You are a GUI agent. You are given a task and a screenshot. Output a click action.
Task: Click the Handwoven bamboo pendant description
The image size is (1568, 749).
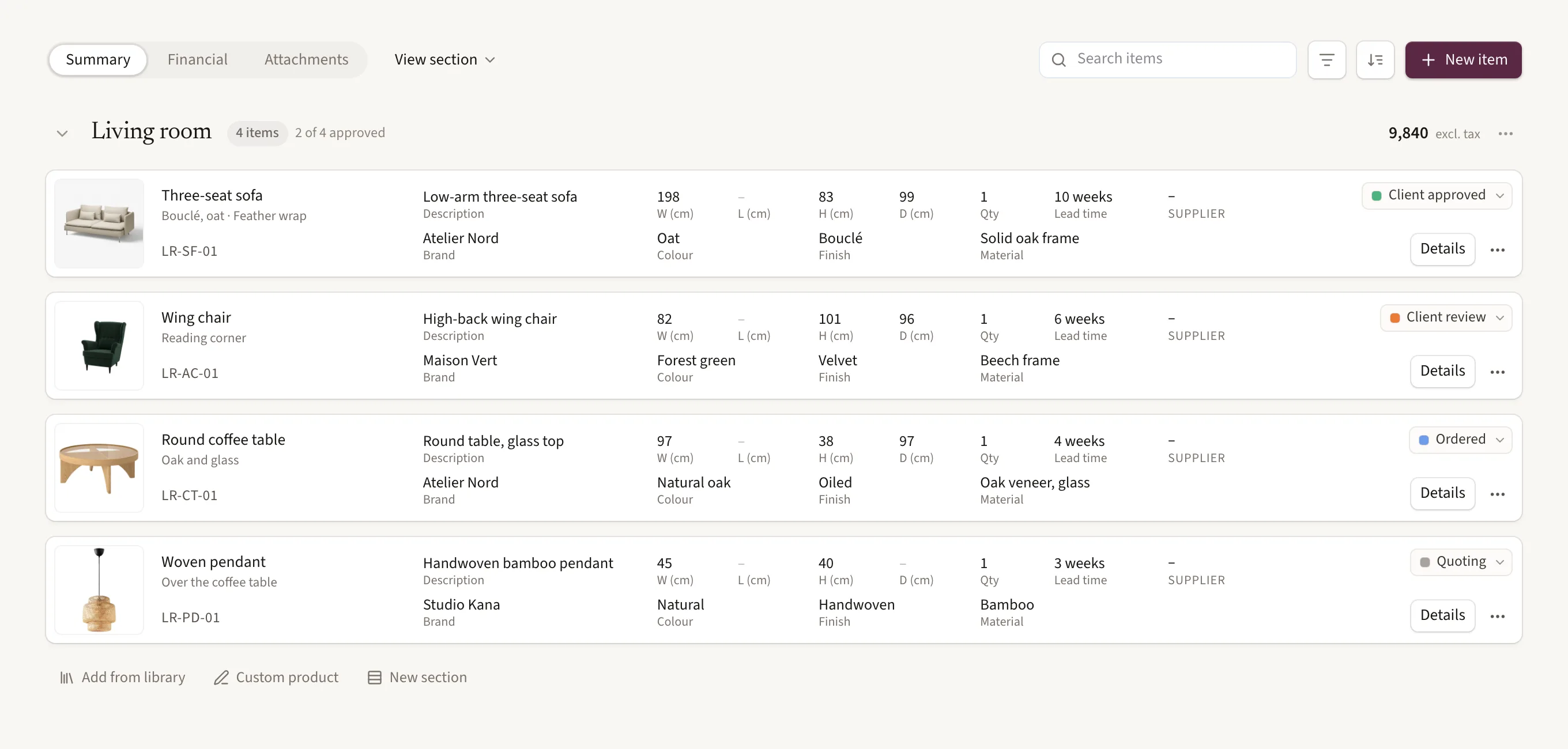click(x=518, y=563)
